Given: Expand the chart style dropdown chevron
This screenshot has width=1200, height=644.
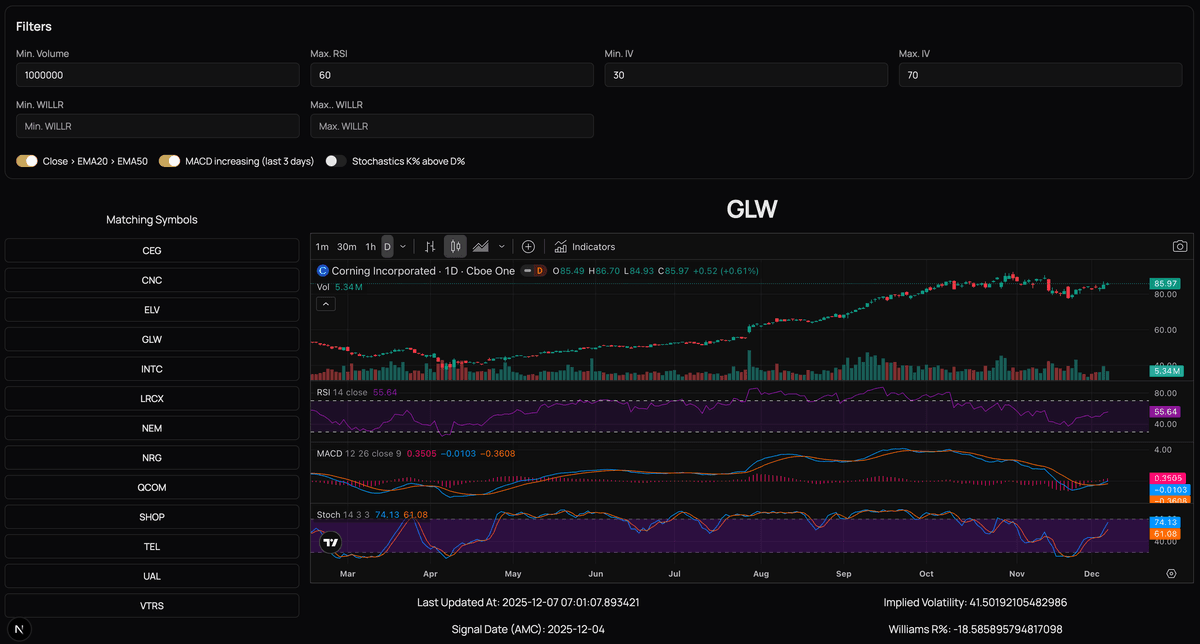Looking at the screenshot, I should 501,246.
